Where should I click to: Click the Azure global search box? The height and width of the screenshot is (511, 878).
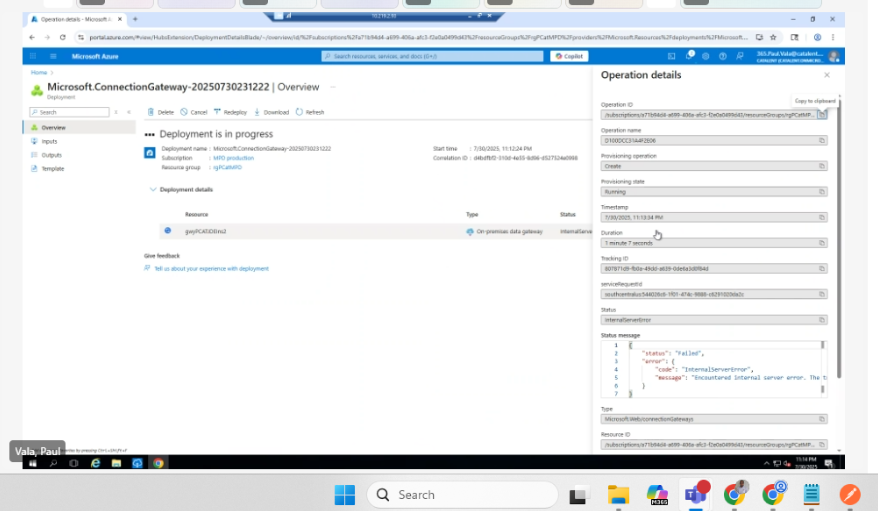click(x=432, y=56)
